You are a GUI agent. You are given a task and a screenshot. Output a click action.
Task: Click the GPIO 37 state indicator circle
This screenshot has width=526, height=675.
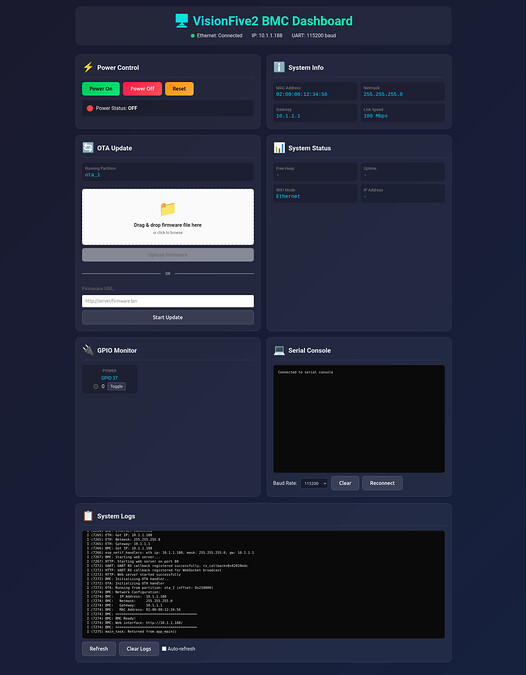[x=96, y=387]
